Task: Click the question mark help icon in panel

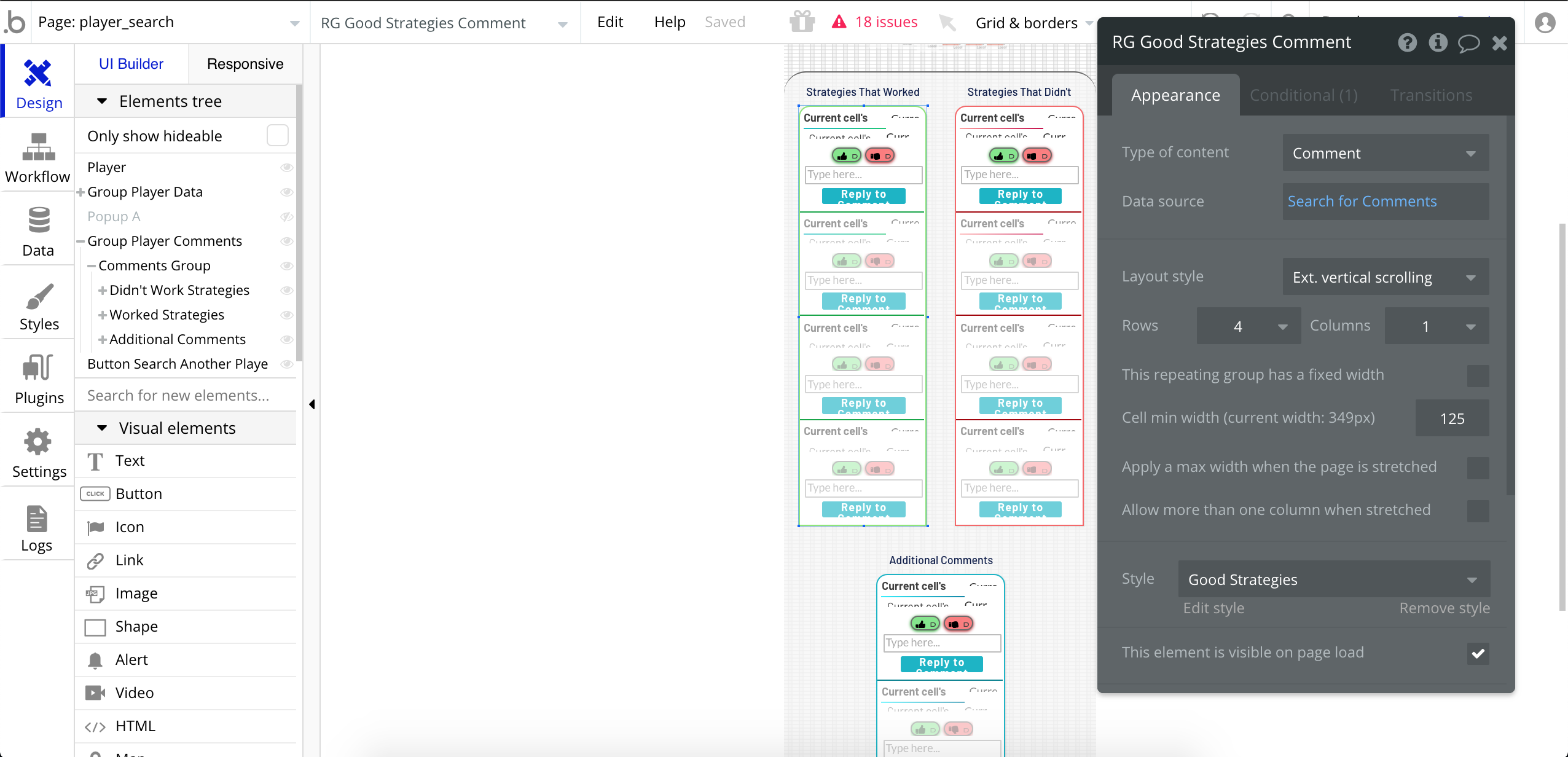Action: tap(1407, 43)
